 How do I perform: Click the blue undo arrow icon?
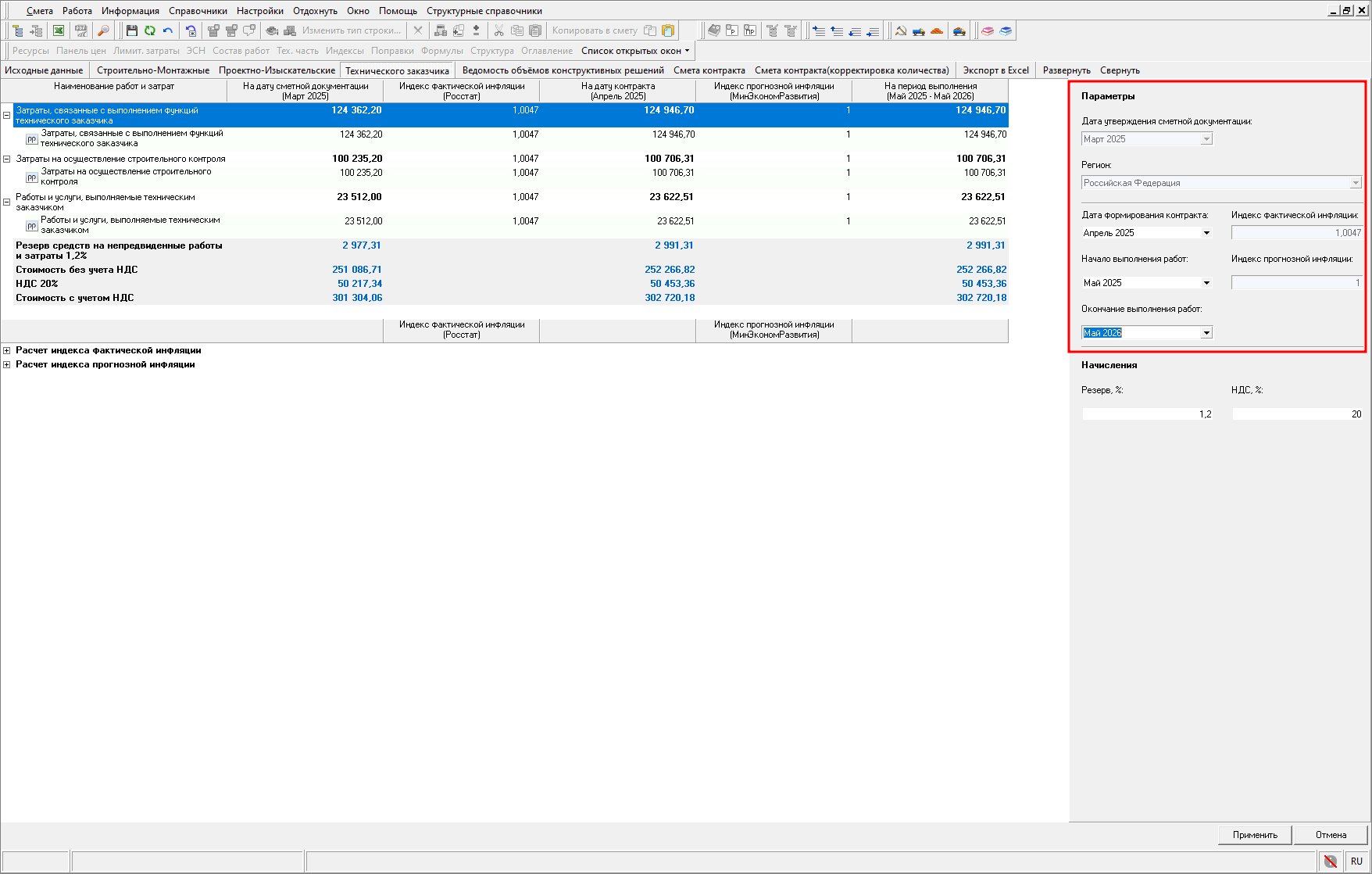(167, 30)
